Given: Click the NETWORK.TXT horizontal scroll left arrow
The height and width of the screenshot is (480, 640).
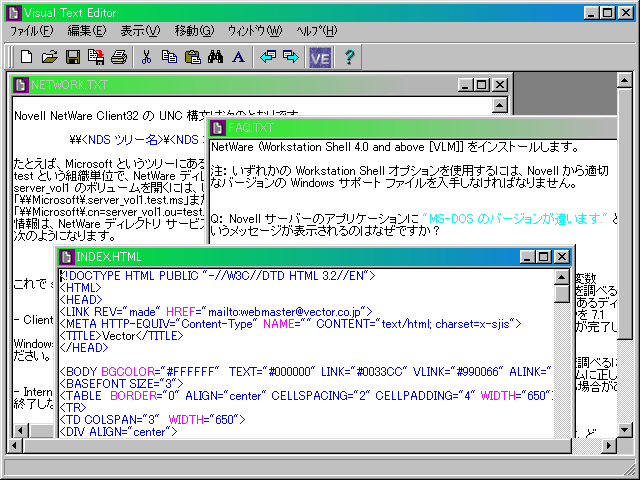Looking at the screenshot, I should point(21,431).
